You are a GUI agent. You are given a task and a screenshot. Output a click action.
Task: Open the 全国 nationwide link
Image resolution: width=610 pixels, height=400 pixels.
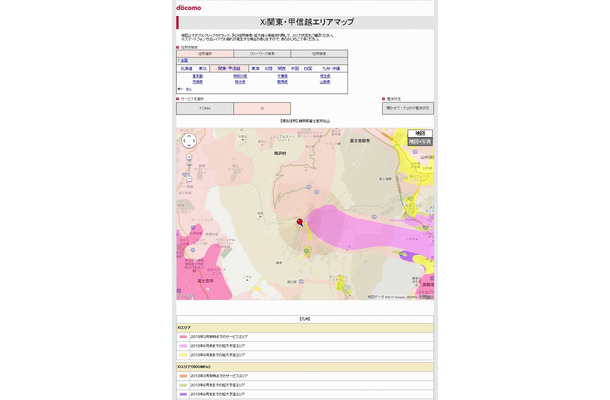(184, 61)
